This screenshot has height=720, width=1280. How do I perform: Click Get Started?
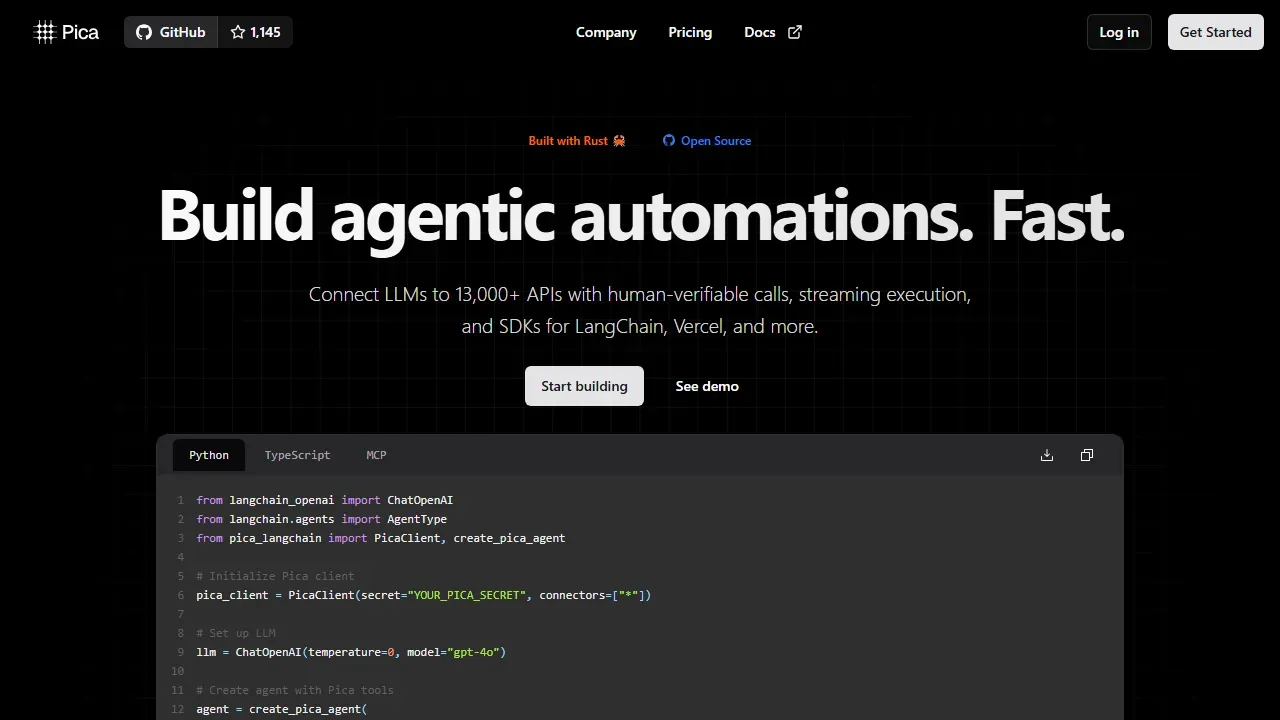1215,32
